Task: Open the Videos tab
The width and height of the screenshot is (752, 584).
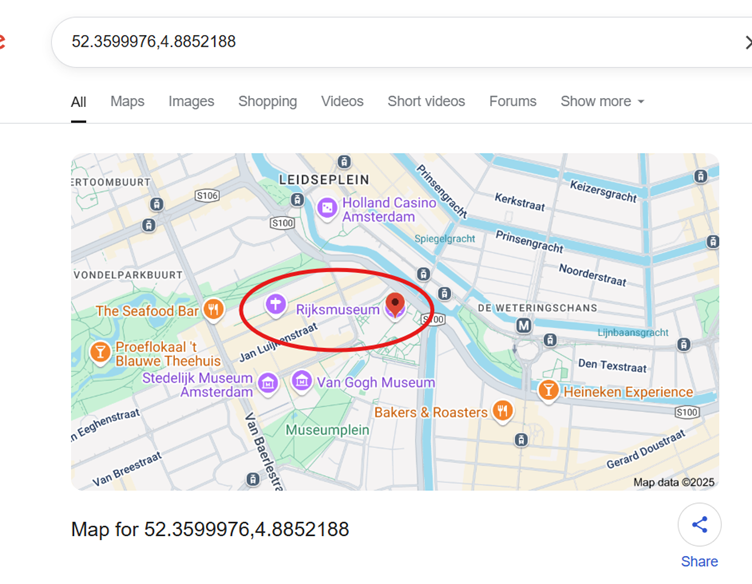Action: pyautogui.click(x=342, y=102)
